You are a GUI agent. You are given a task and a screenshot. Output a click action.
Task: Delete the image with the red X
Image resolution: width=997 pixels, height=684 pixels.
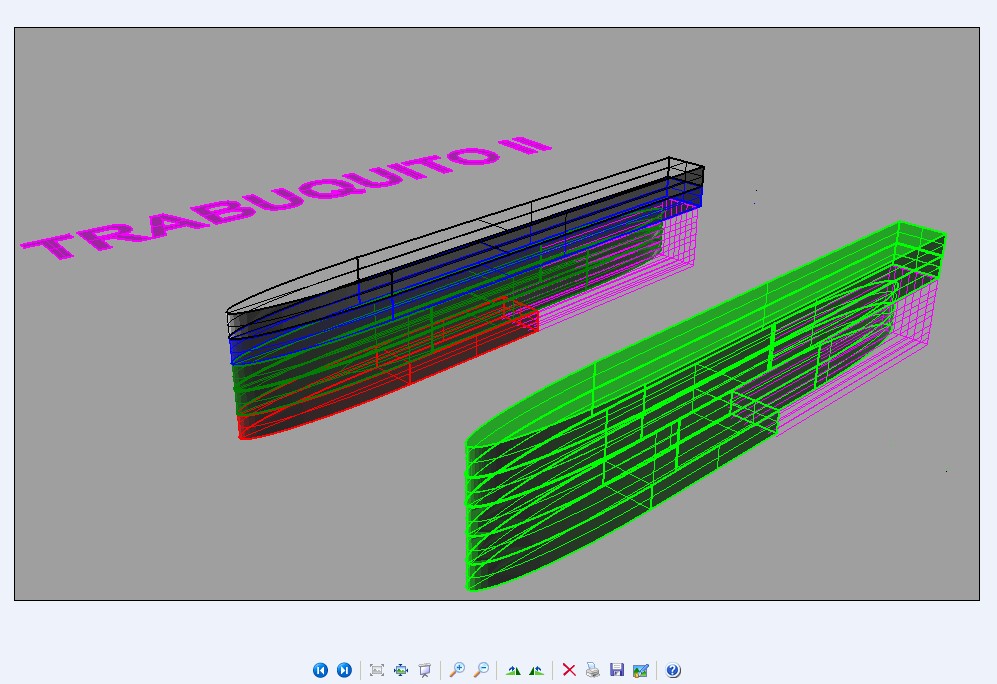click(x=569, y=670)
